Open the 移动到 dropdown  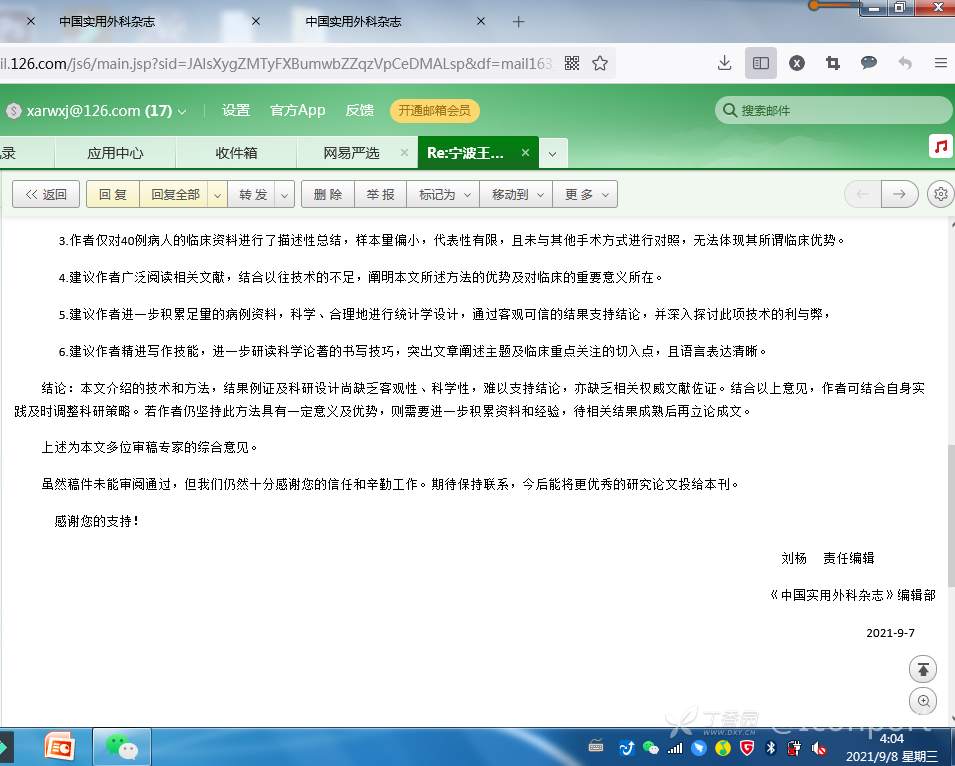(x=516, y=195)
